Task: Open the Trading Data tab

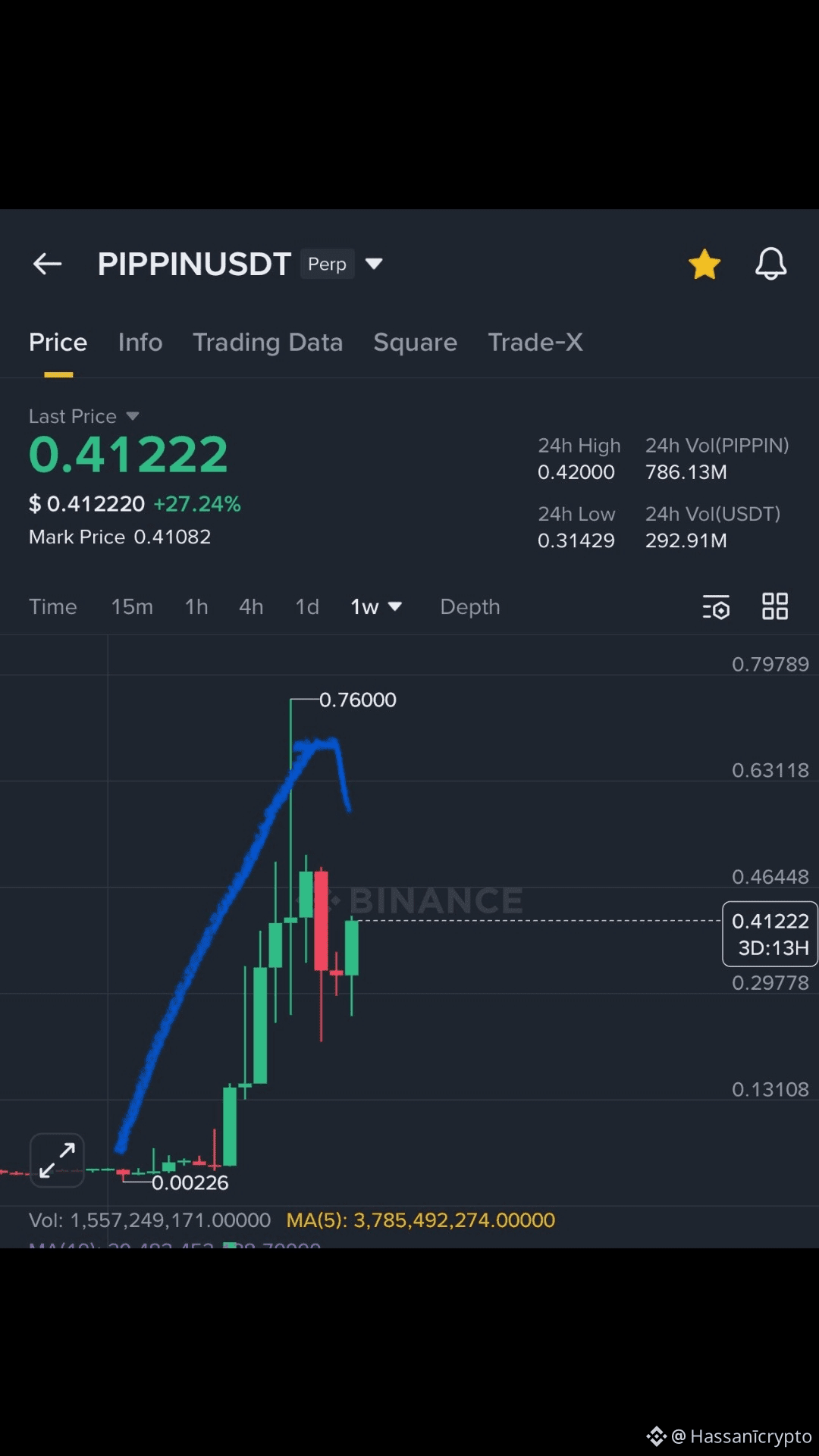Action: point(268,343)
